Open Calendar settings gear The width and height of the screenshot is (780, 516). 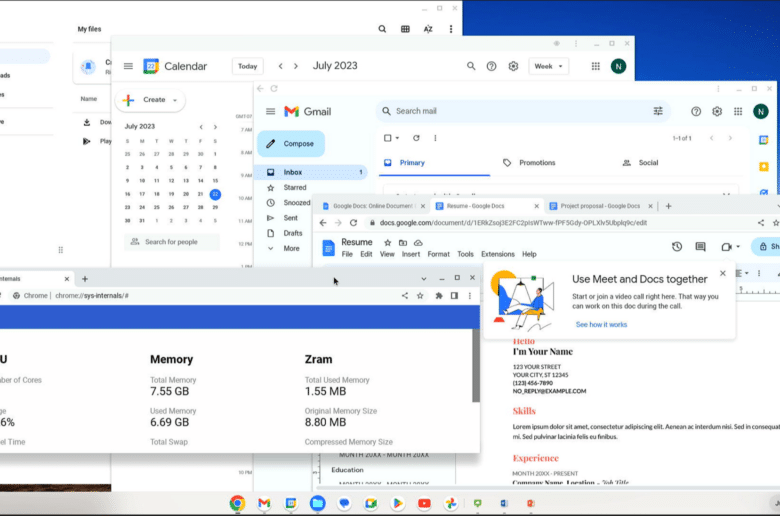point(513,66)
